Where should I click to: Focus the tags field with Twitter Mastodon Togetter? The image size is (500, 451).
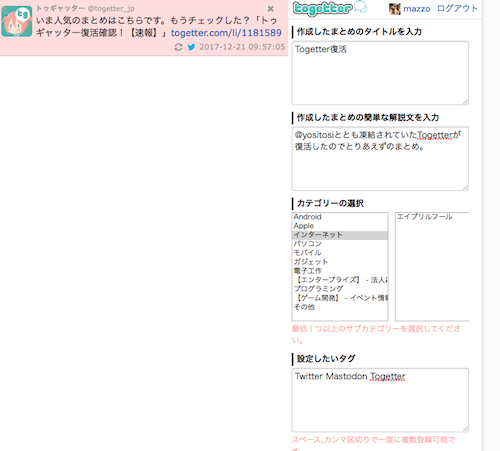click(x=380, y=400)
